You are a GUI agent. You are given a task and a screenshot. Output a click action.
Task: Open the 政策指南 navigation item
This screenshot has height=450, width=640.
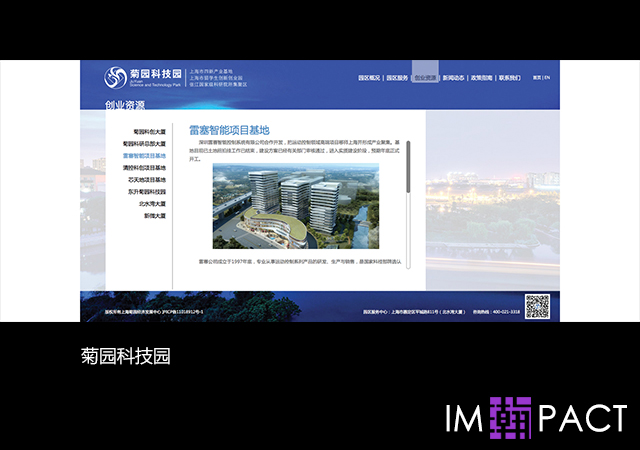(x=482, y=78)
